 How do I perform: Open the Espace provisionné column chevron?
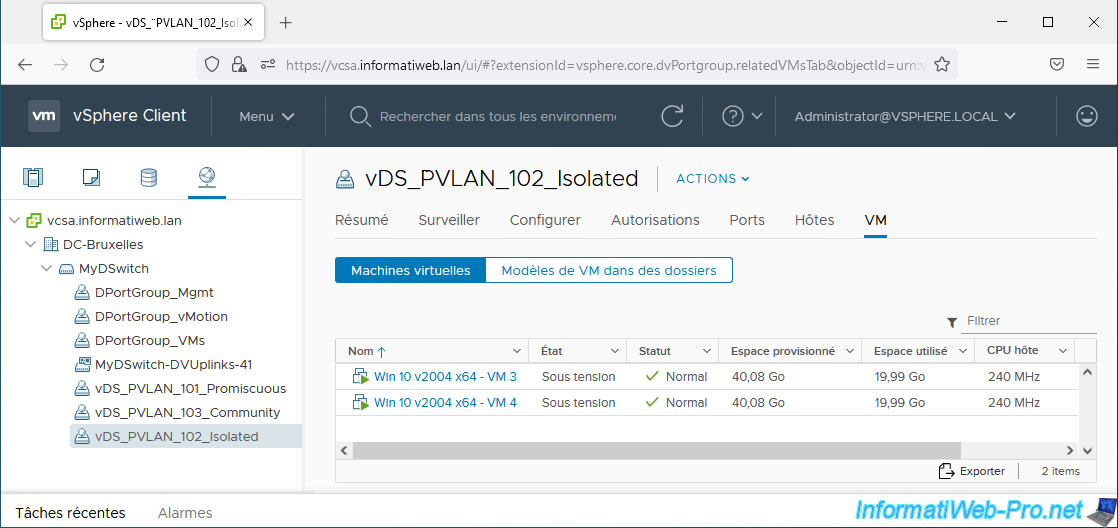[850, 351]
